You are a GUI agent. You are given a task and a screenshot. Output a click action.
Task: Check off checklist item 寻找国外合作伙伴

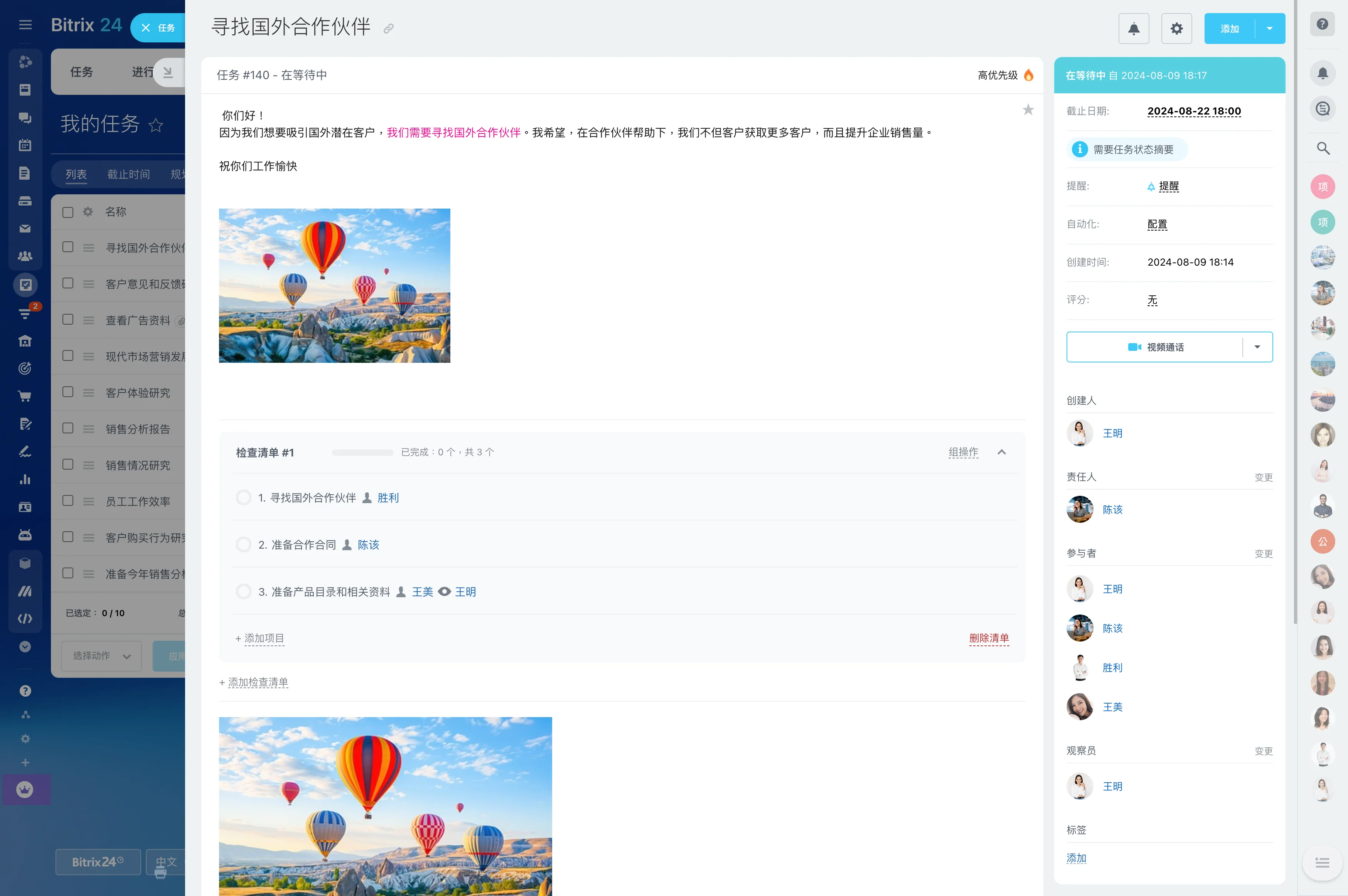tap(243, 498)
